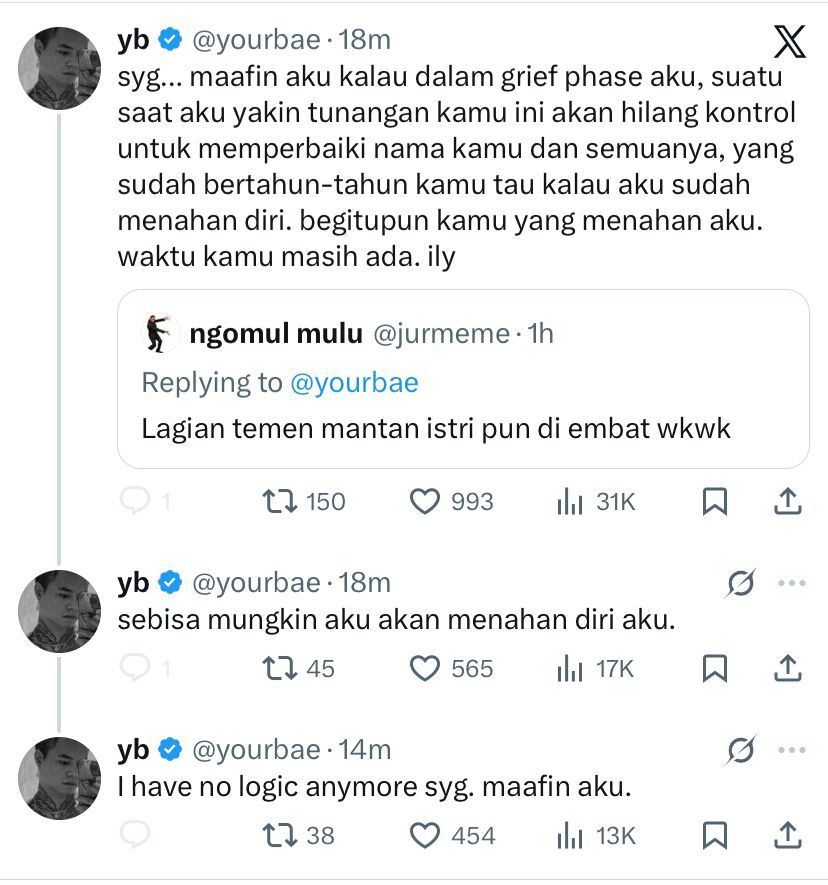Share the first tweet

tap(787, 500)
